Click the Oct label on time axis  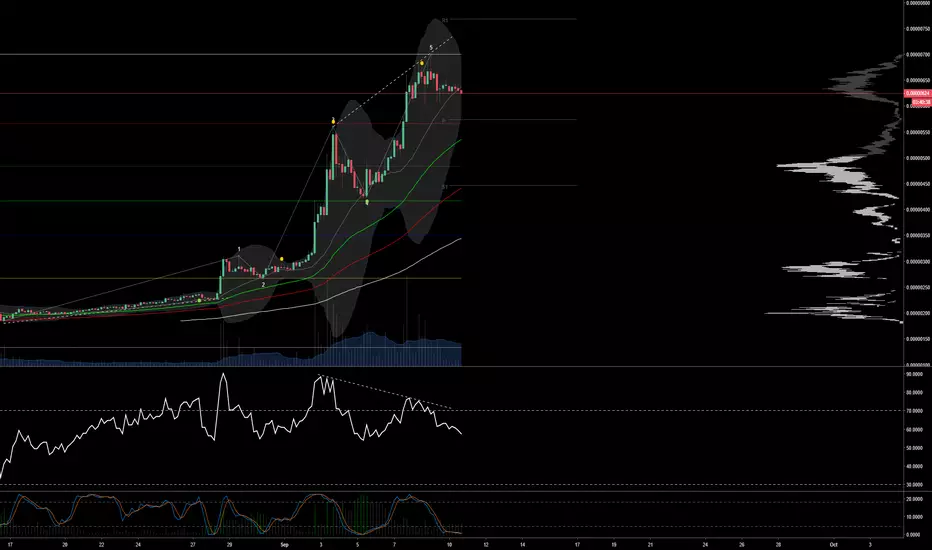coord(833,544)
